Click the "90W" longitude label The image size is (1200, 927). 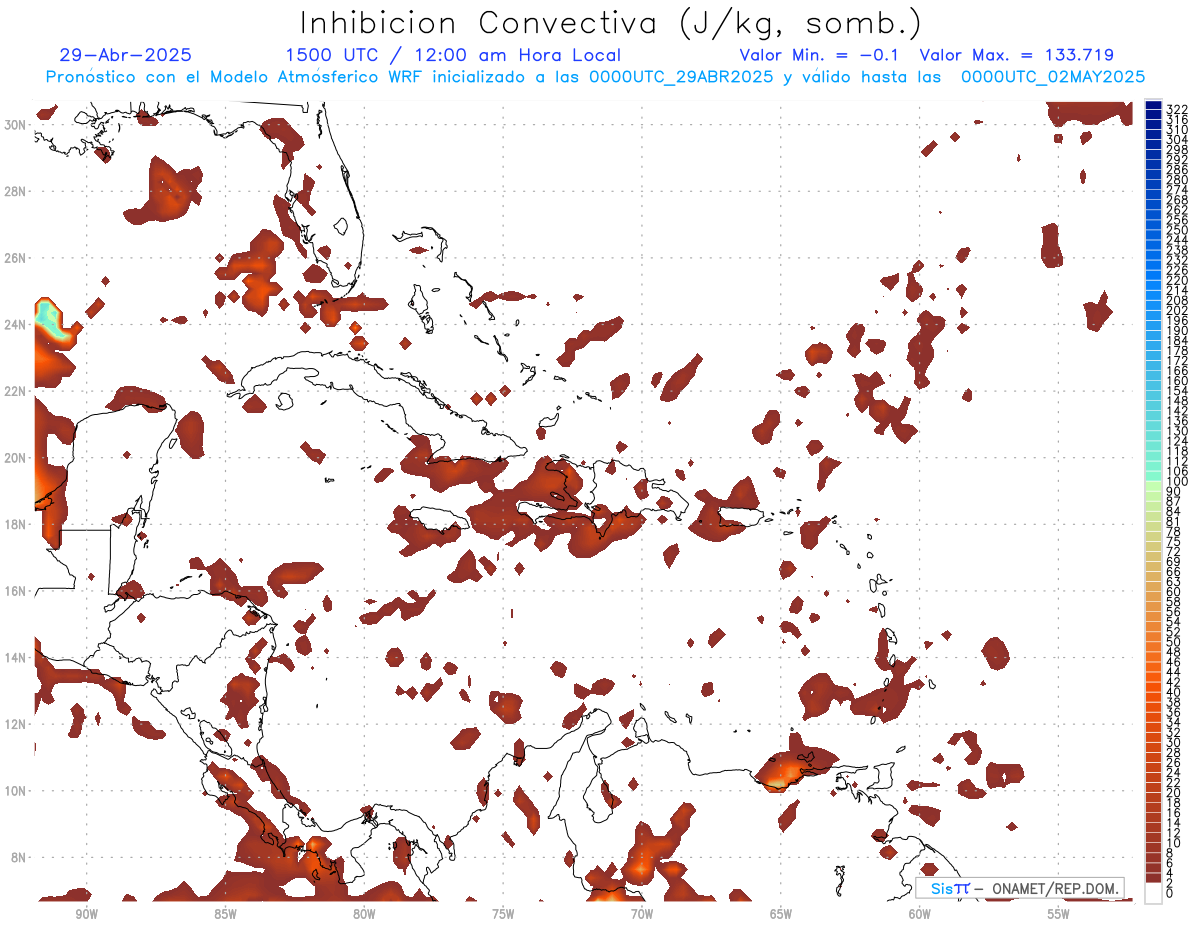tap(86, 915)
